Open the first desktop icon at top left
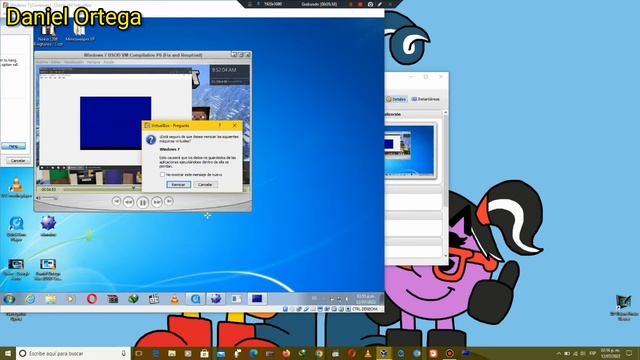The height and width of the screenshot is (360, 640). (48, 35)
